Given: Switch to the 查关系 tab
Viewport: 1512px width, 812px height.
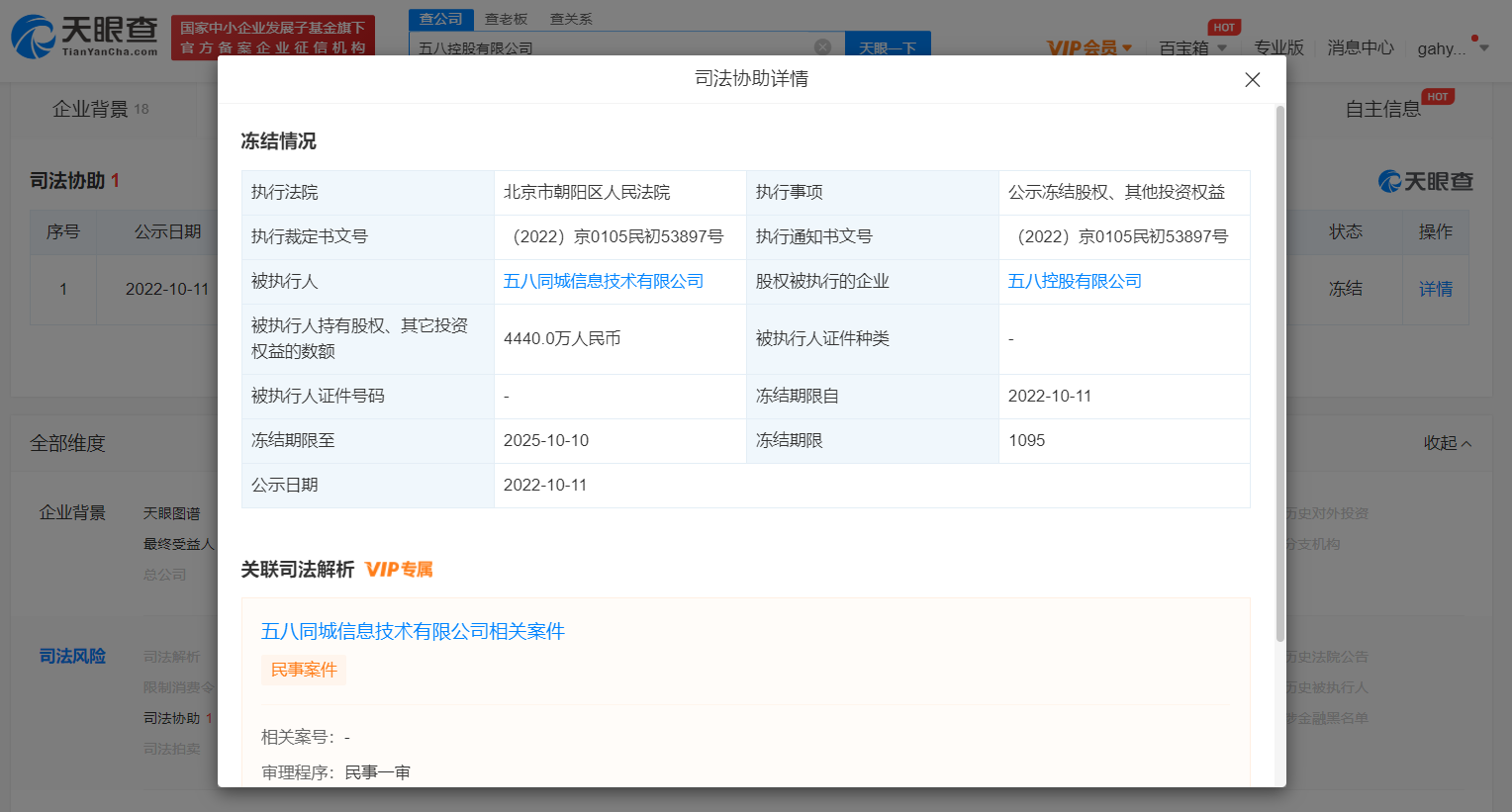Looking at the screenshot, I should point(571,19).
